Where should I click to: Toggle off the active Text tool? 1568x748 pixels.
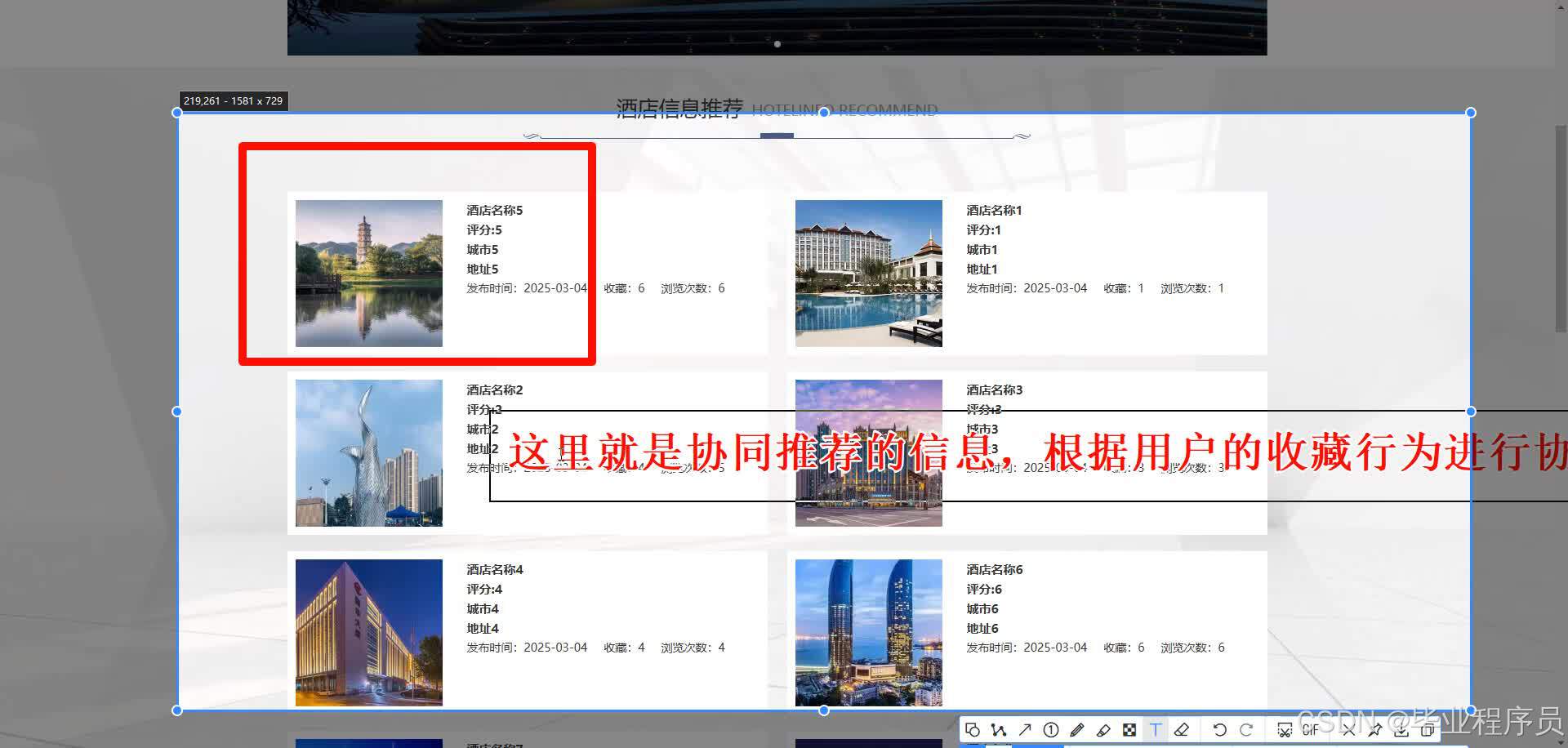1156,729
